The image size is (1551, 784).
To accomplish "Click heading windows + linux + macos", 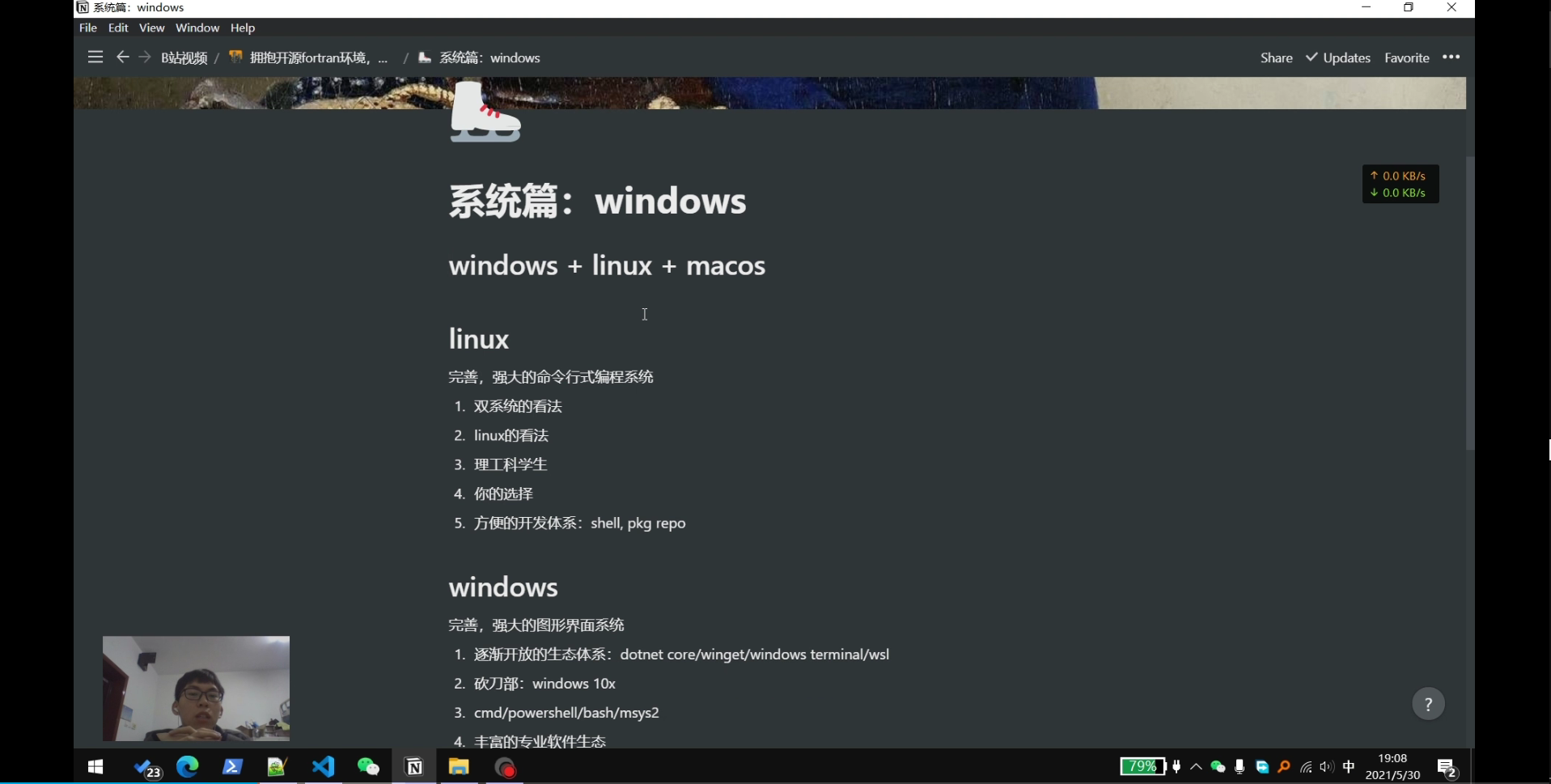I will point(607,265).
